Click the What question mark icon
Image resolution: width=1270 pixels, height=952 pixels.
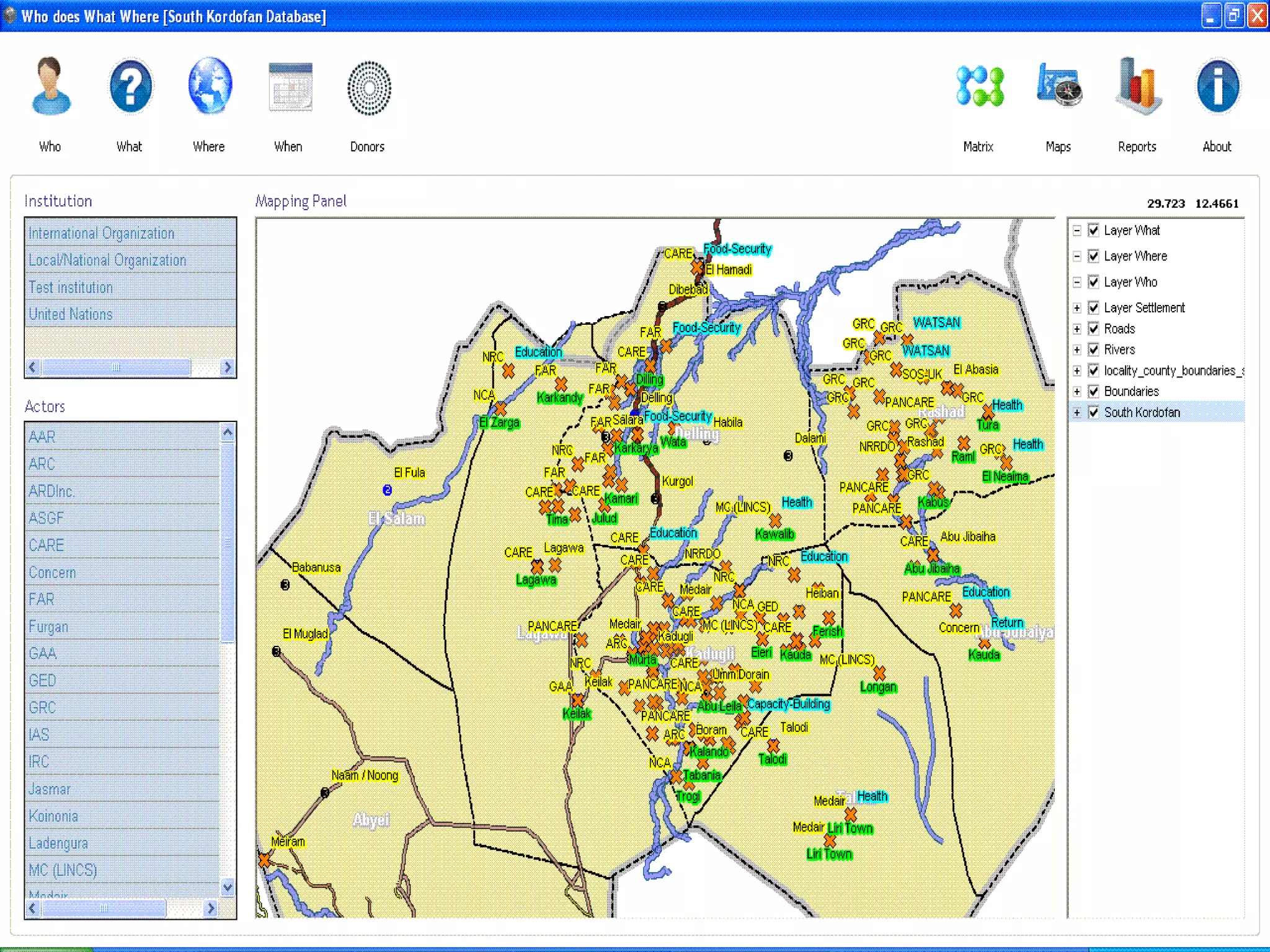(x=130, y=87)
